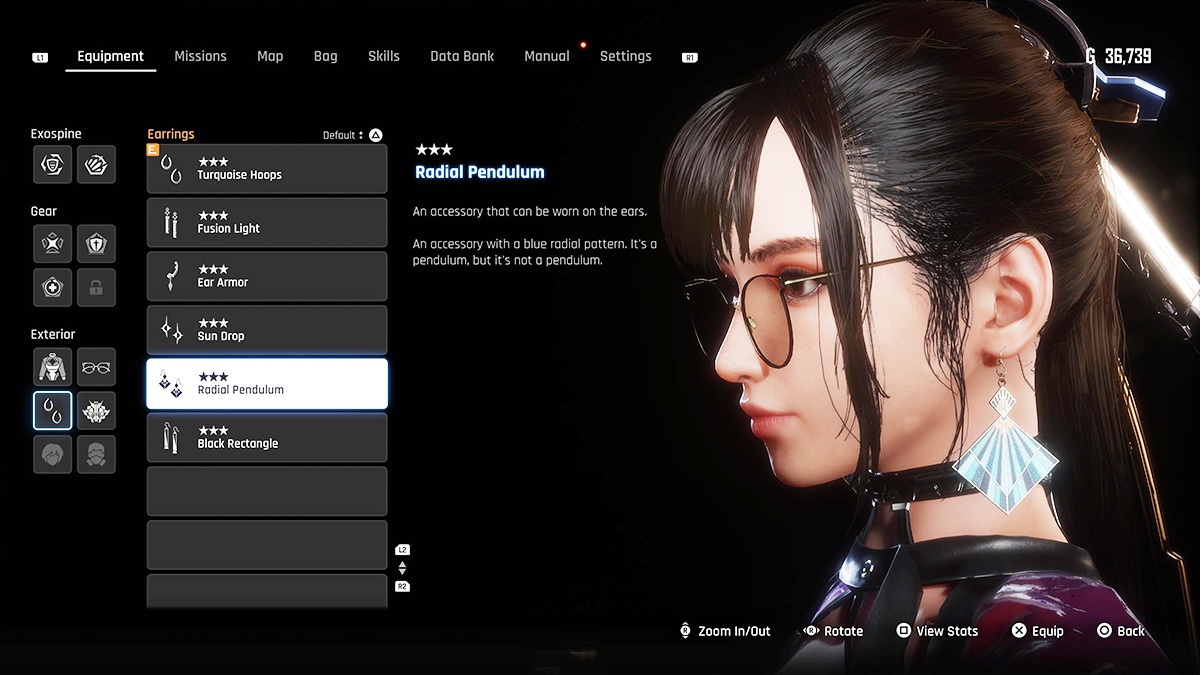Open the first Gear slot
The image size is (1200, 675).
(52, 243)
